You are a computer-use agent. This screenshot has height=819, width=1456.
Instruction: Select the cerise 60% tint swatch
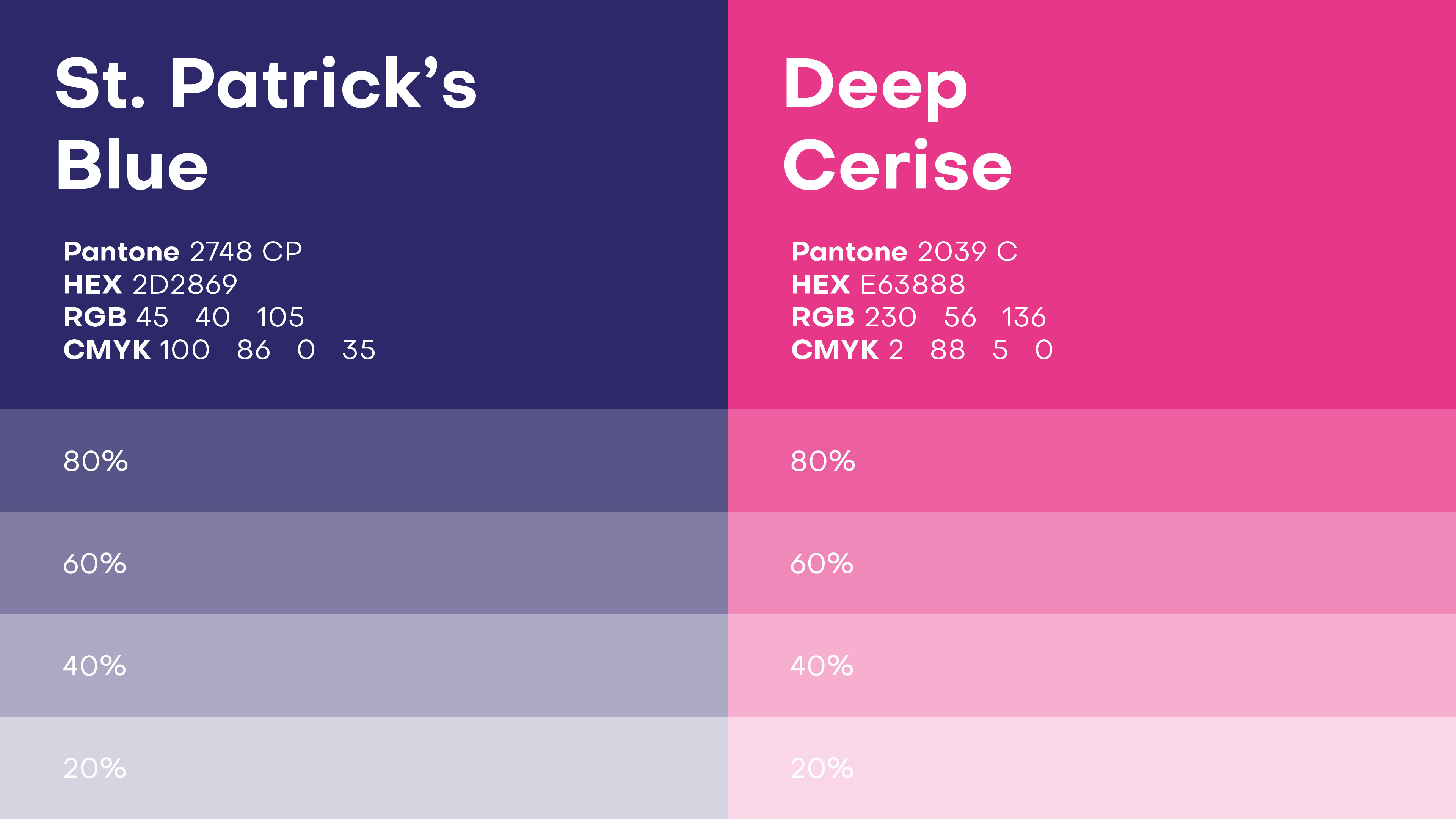tap(1092, 563)
